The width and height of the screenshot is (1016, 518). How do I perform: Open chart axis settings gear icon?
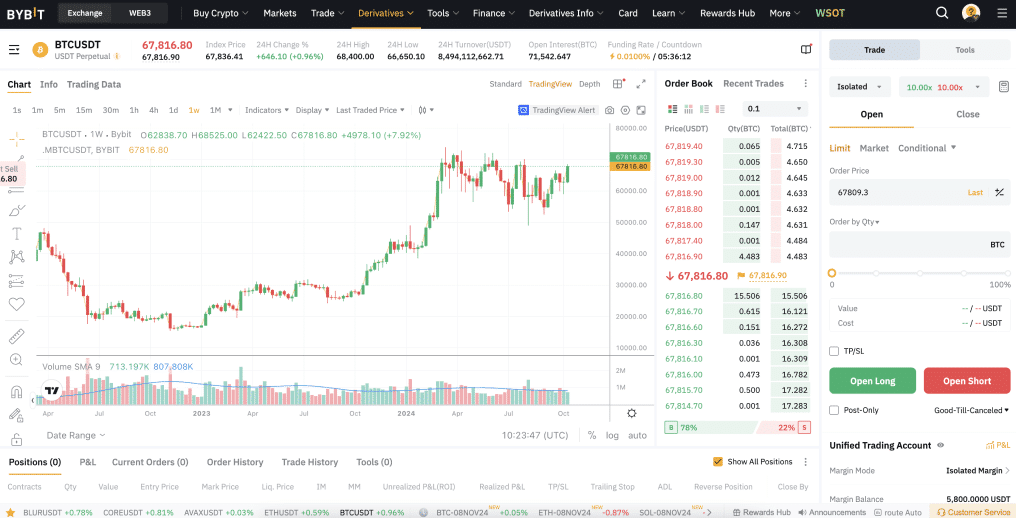[632, 413]
